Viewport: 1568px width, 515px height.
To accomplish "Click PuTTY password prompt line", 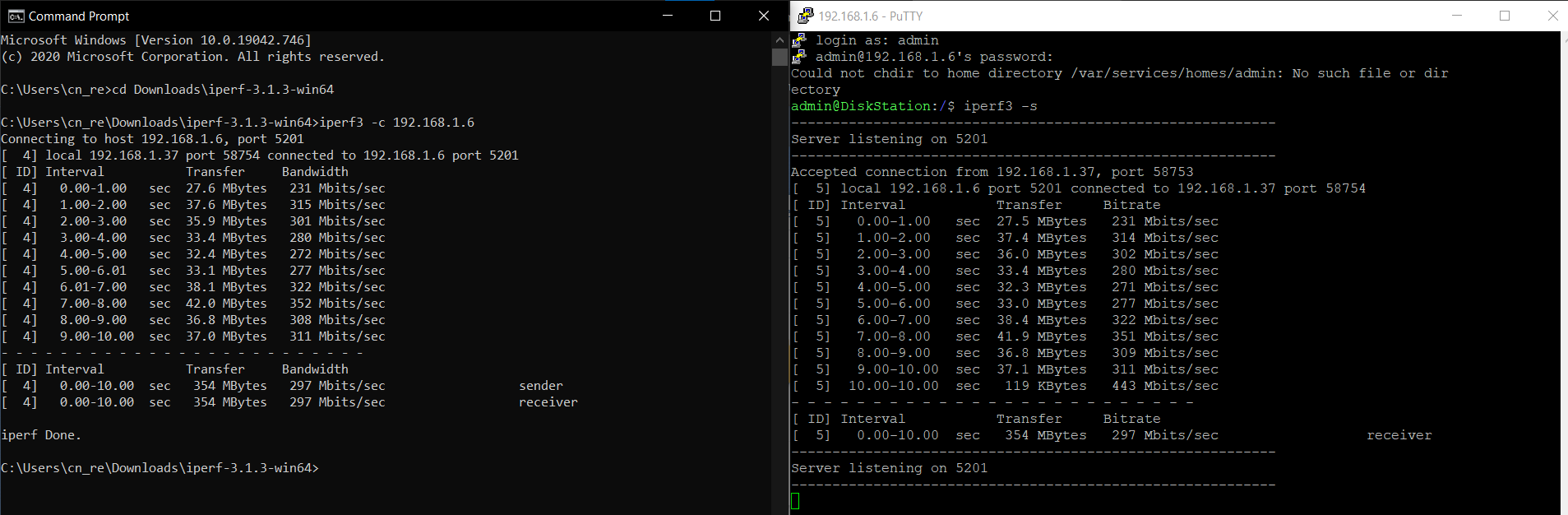I will coord(934,57).
